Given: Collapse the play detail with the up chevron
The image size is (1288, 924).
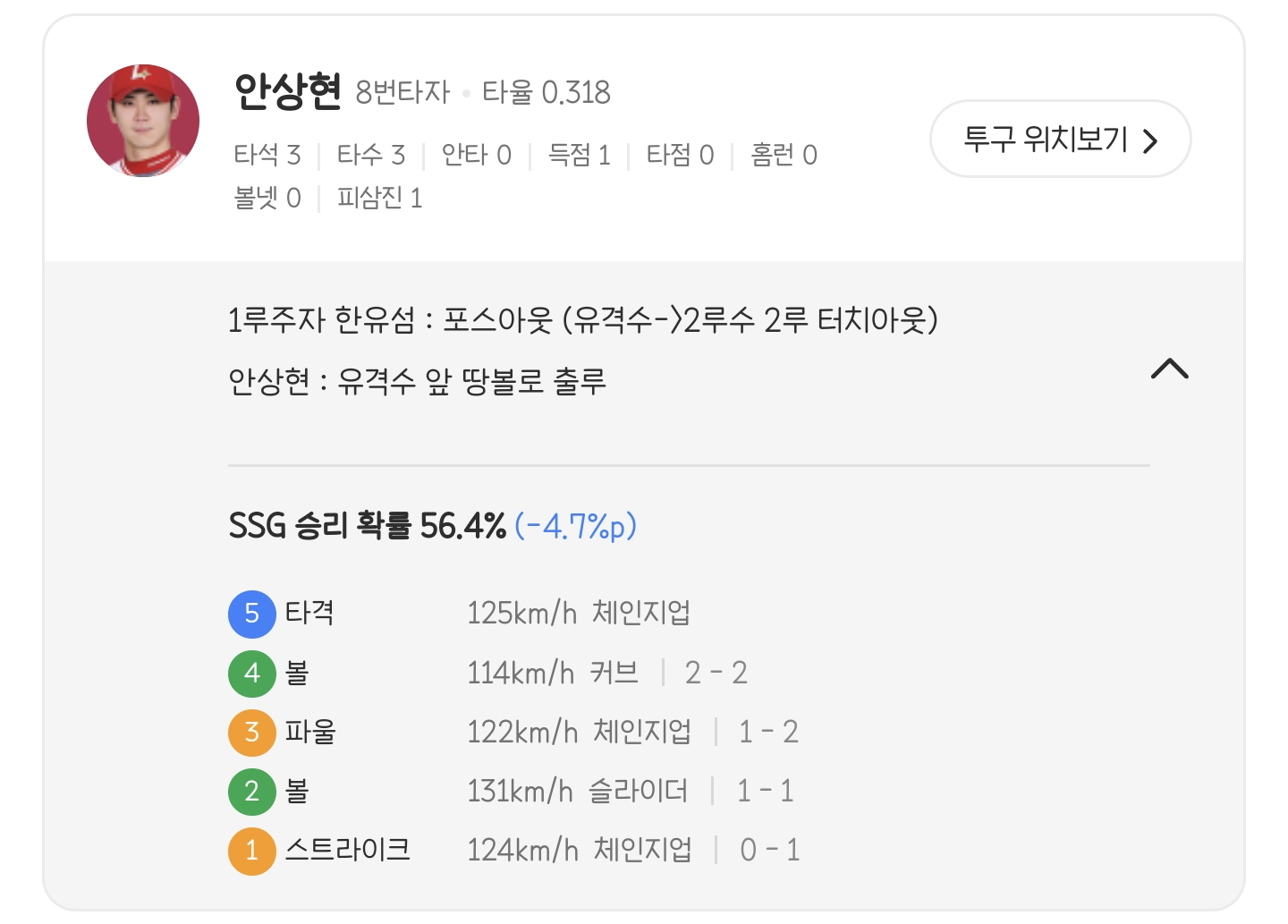Looking at the screenshot, I should 1169,369.
